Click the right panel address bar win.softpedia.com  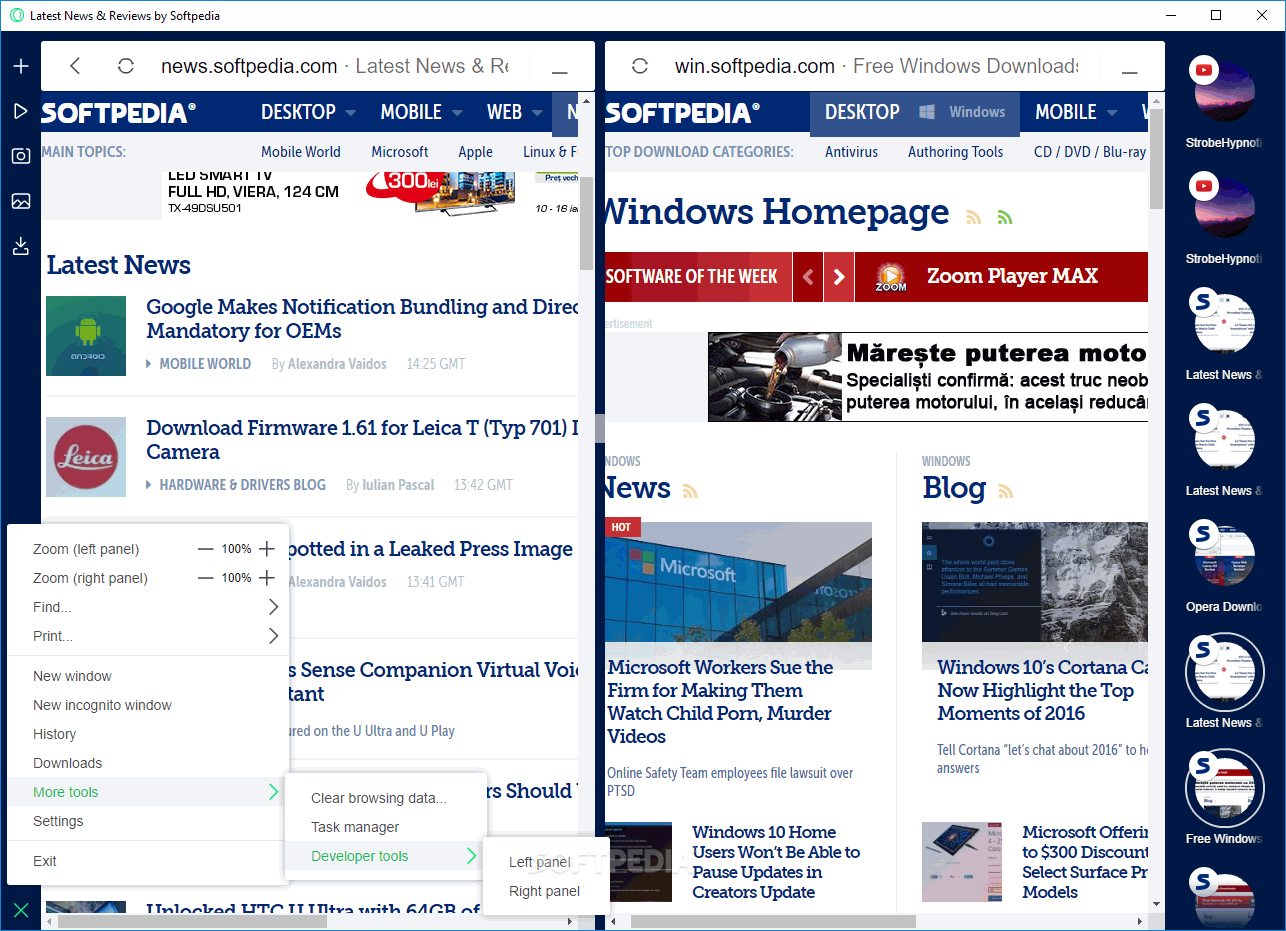click(x=876, y=66)
